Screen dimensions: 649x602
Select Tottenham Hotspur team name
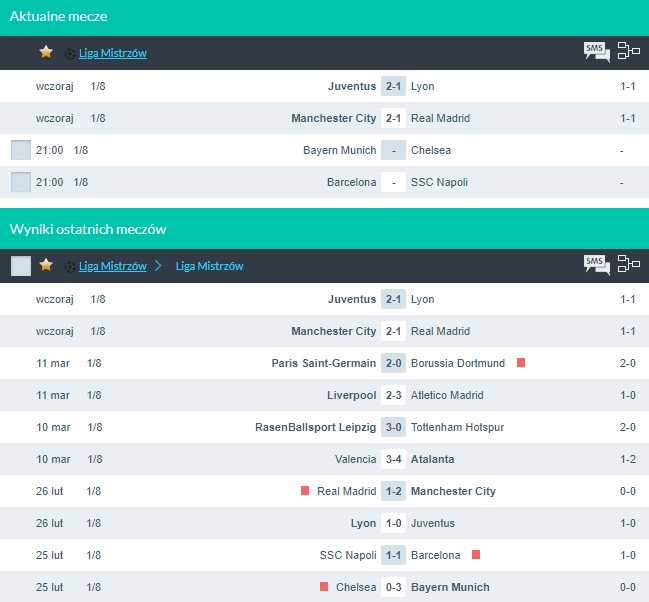click(457, 427)
